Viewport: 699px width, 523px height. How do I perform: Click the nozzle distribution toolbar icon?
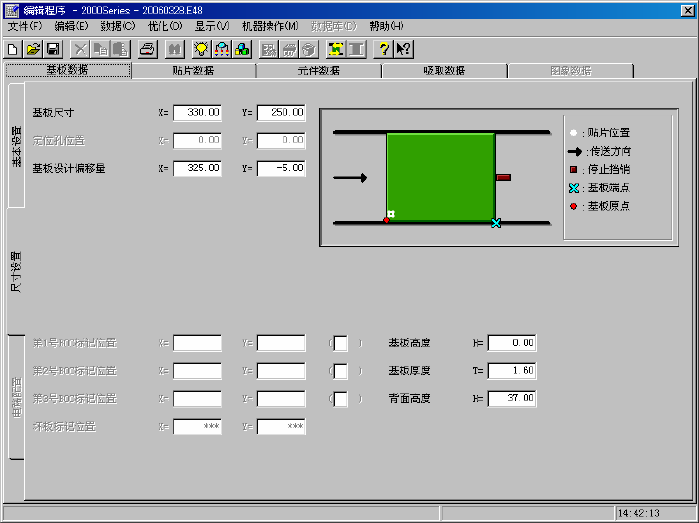222,49
